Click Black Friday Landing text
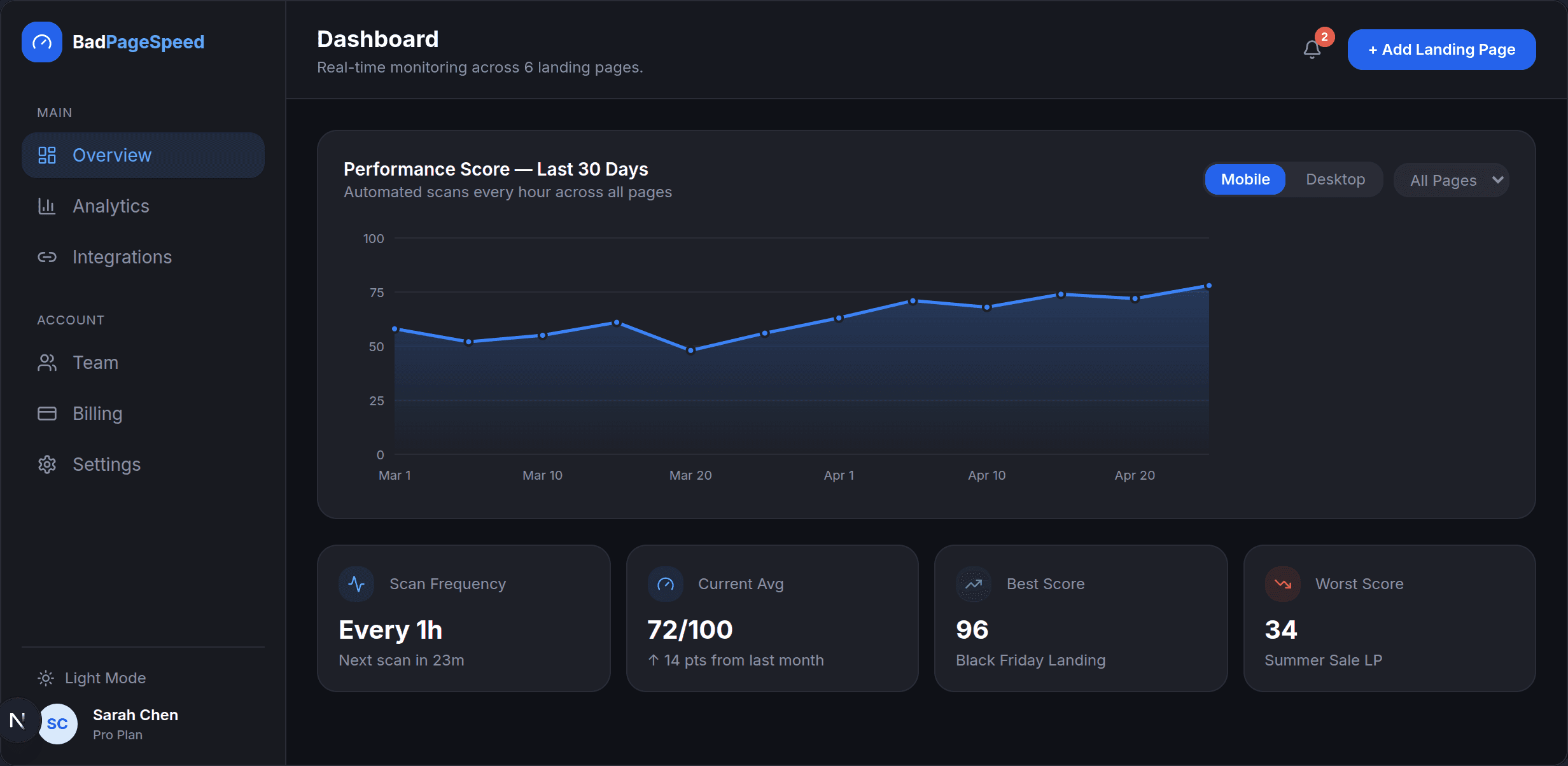 (1030, 660)
